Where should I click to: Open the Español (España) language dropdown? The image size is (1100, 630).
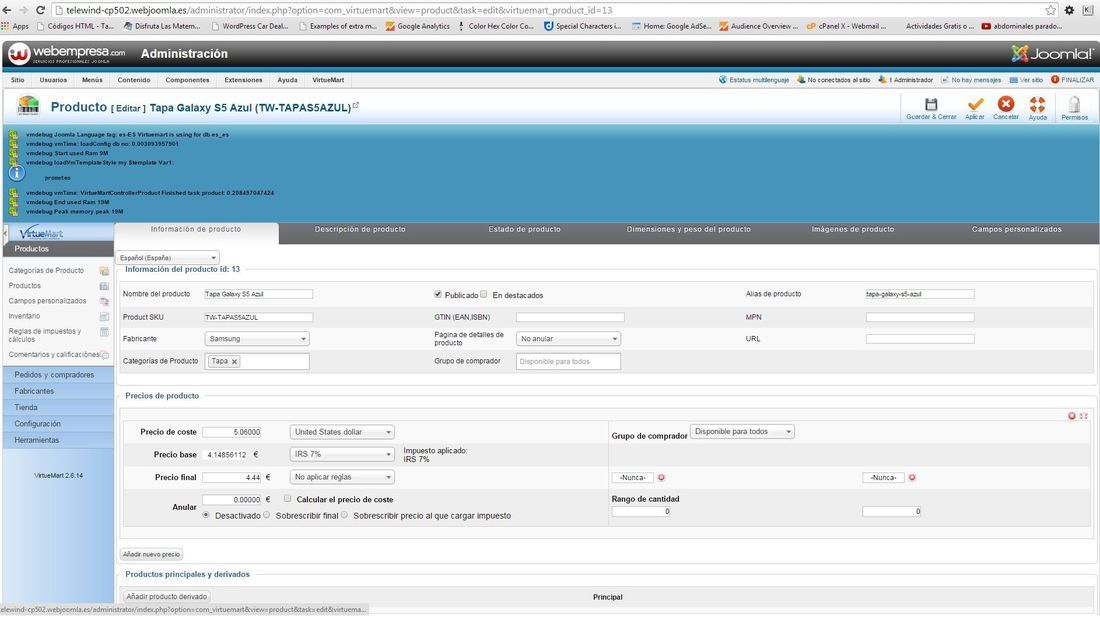168,257
